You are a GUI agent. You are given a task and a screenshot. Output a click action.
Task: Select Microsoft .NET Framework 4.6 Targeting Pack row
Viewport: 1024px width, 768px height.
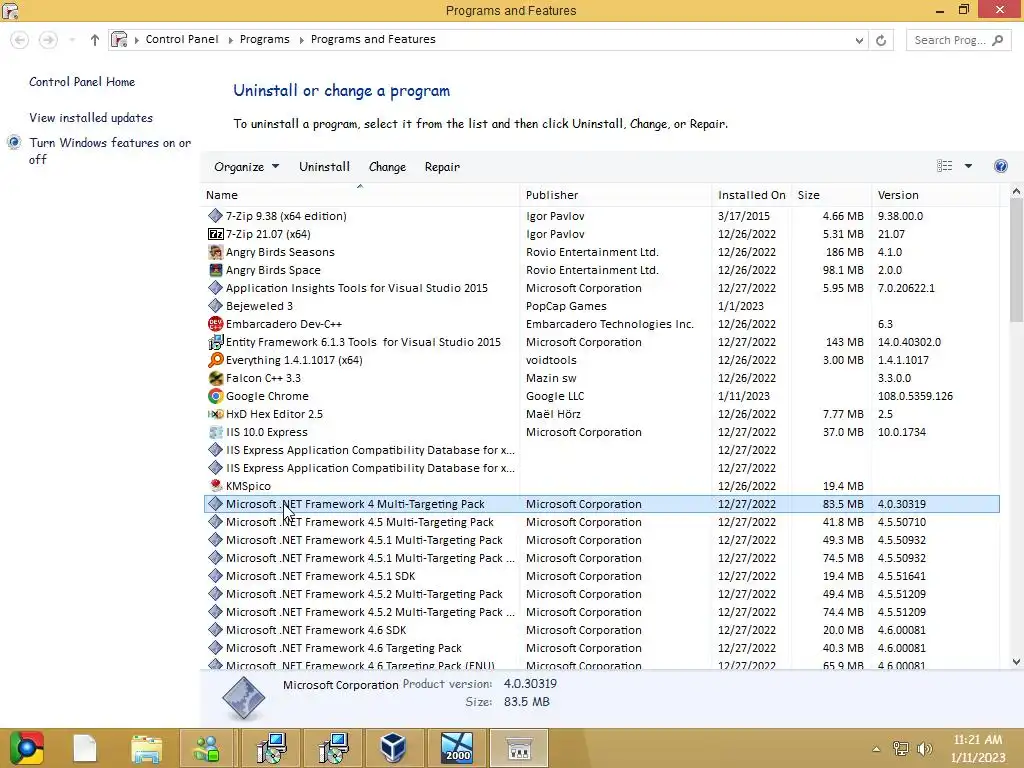click(601, 648)
